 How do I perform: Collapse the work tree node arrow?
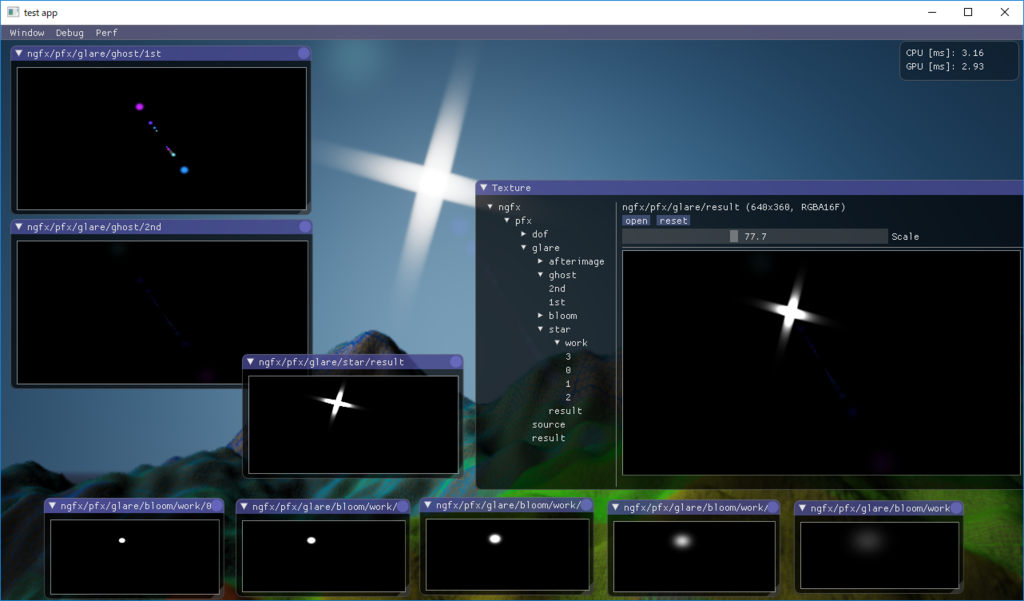(x=557, y=343)
